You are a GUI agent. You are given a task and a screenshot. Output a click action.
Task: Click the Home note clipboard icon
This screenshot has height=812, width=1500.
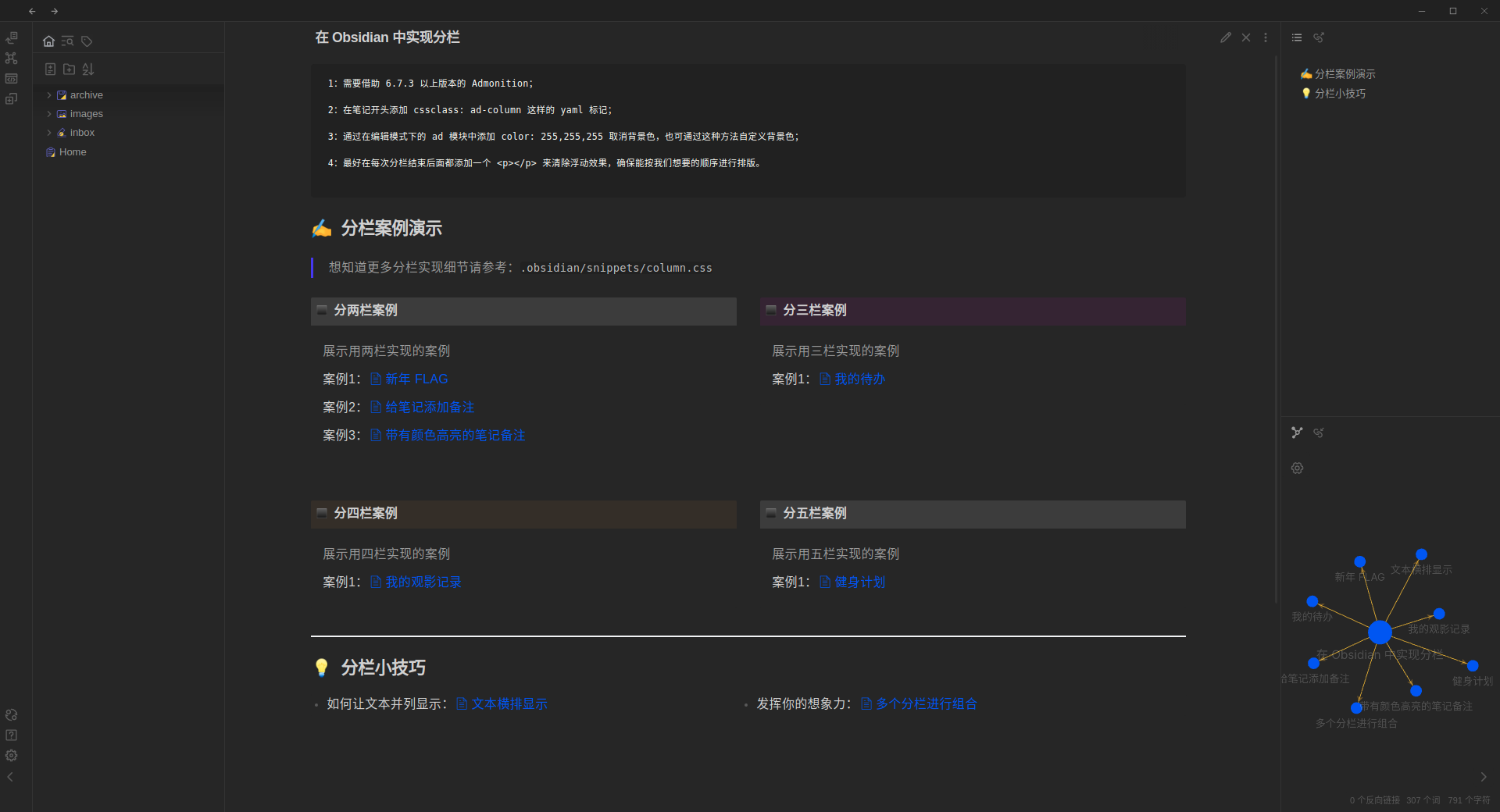point(51,152)
